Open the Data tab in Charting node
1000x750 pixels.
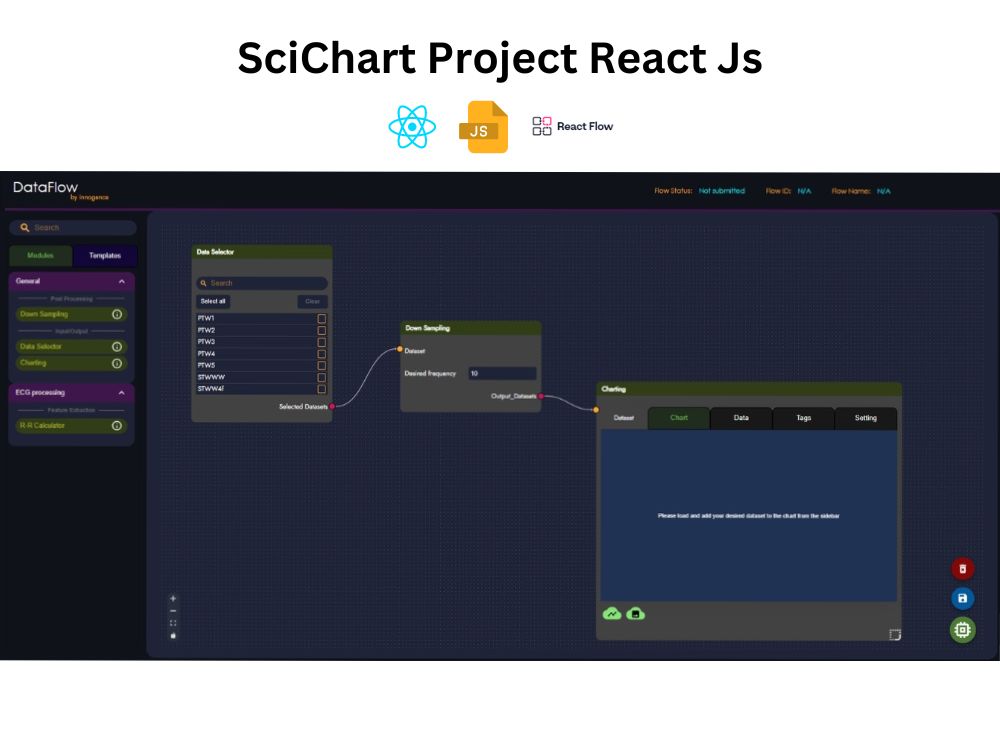(x=741, y=418)
